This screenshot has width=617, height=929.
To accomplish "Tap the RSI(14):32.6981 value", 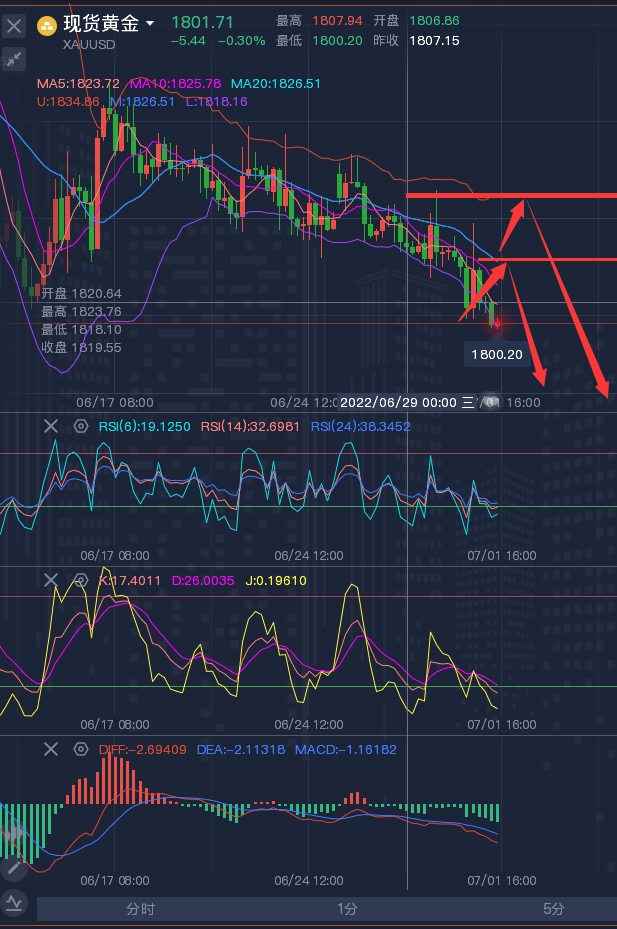I will click(250, 427).
